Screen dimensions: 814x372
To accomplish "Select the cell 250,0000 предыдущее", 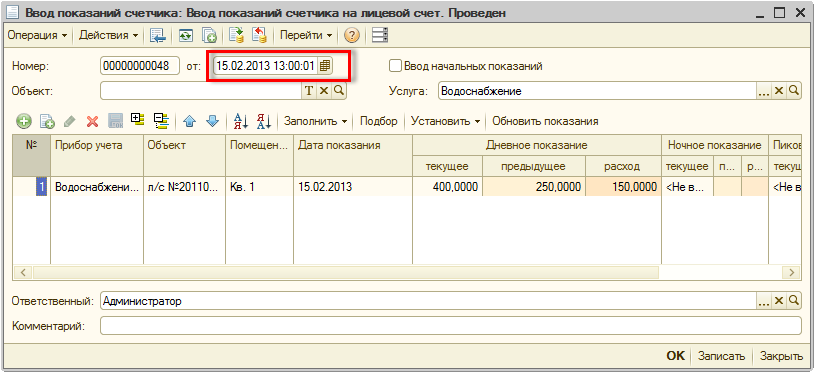I will point(534,187).
